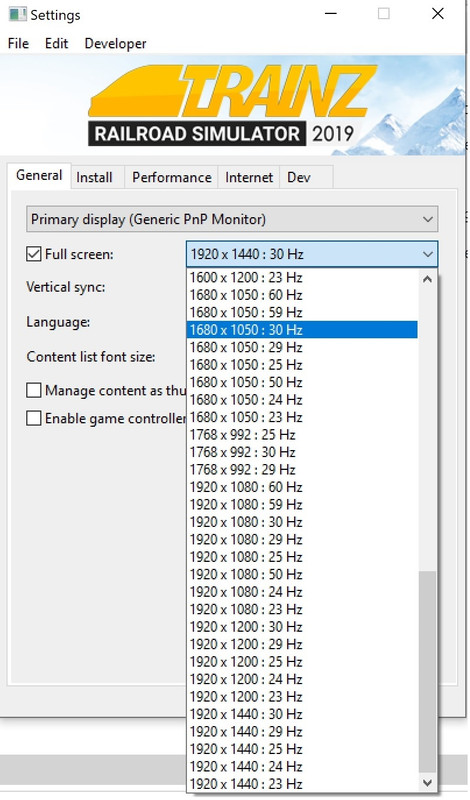Select 1680 x 1050 : 24 Hz
Image resolution: width=470 pixels, height=800 pixels.
click(x=303, y=399)
